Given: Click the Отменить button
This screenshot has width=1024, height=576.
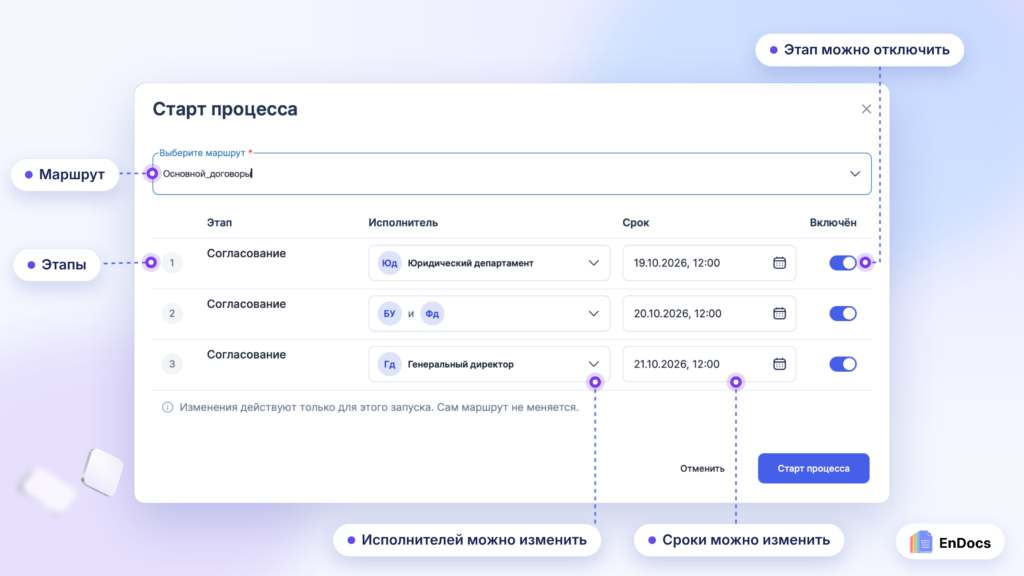Looking at the screenshot, I should tap(702, 468).
